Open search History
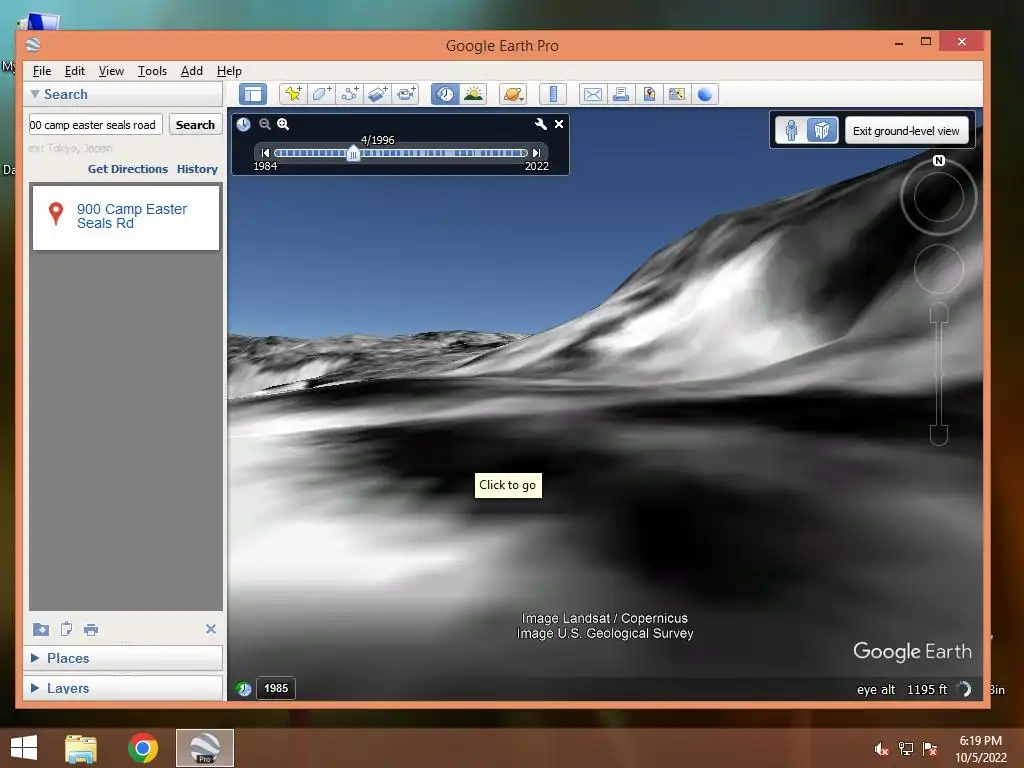The width and height of the screenshot is (1024, 768). [x=197, y=169]
